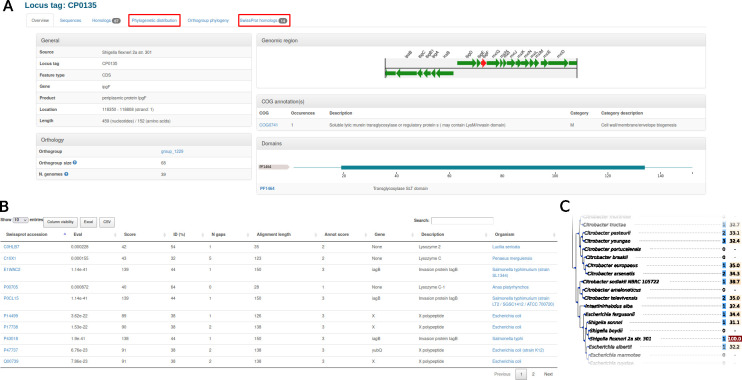The width and height of the screenshot is (742, 380).
Task: Click the Column visibility button
Action: (x=61, y=222)
